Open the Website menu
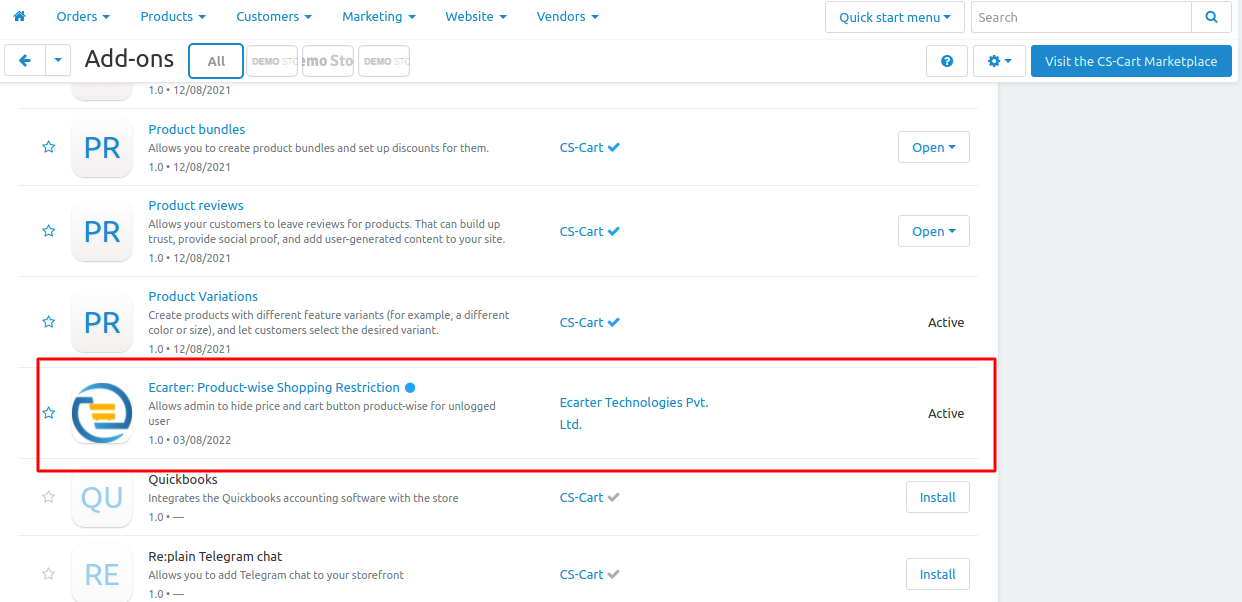Viewport: 1242px width, 602px height. (475, 17)
